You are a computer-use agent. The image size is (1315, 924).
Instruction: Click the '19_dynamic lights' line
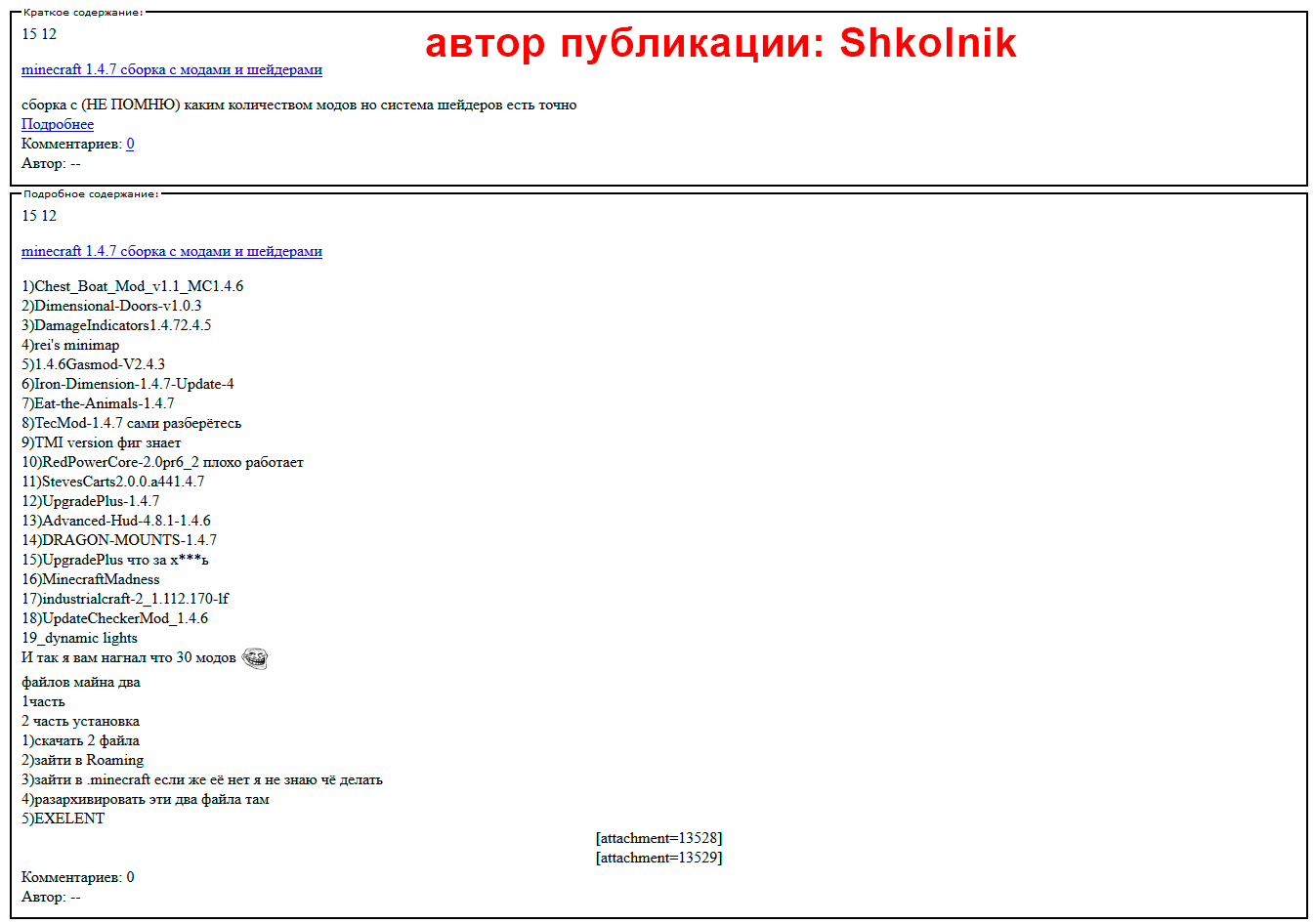pos(79,638)
